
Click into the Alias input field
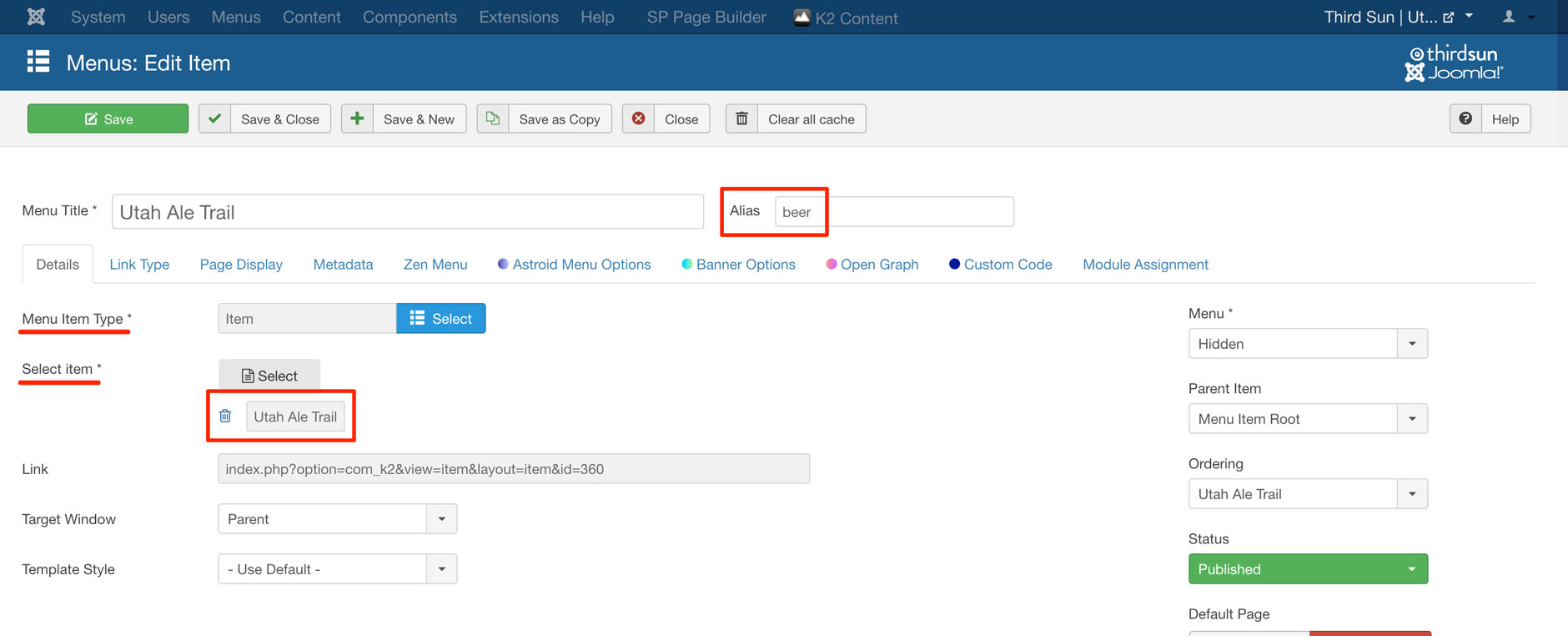point(893,212)
